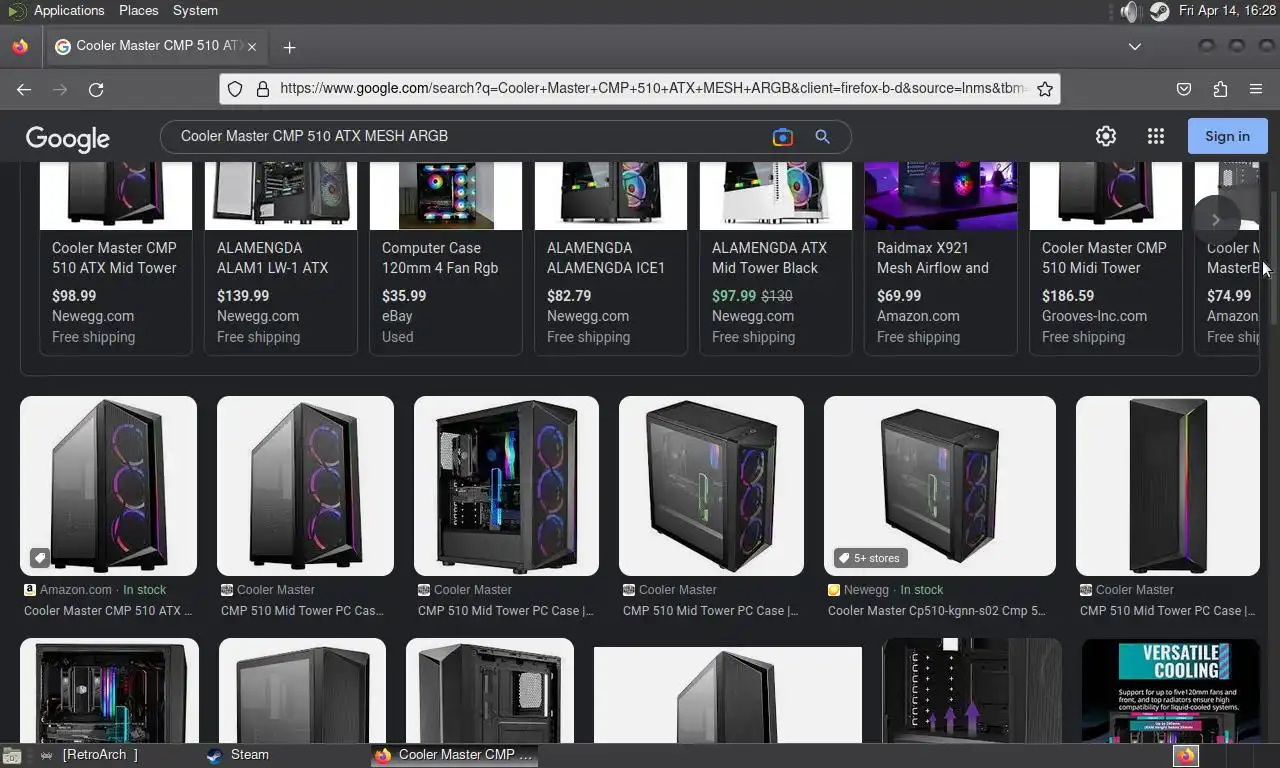Go back to the previous page

coord(24,89)
